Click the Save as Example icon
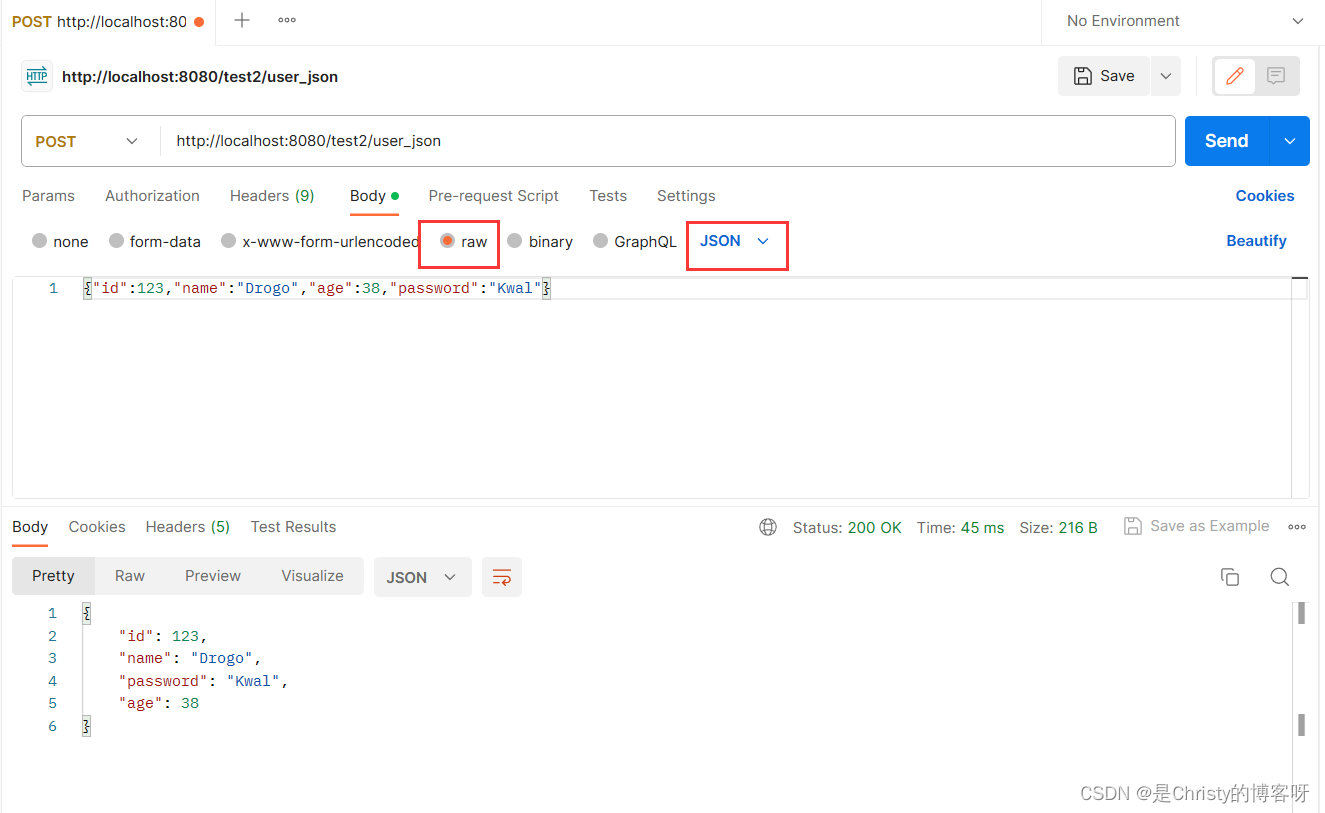Image resolution: width=1325 pixels, height=813 pixels. 1133,526
